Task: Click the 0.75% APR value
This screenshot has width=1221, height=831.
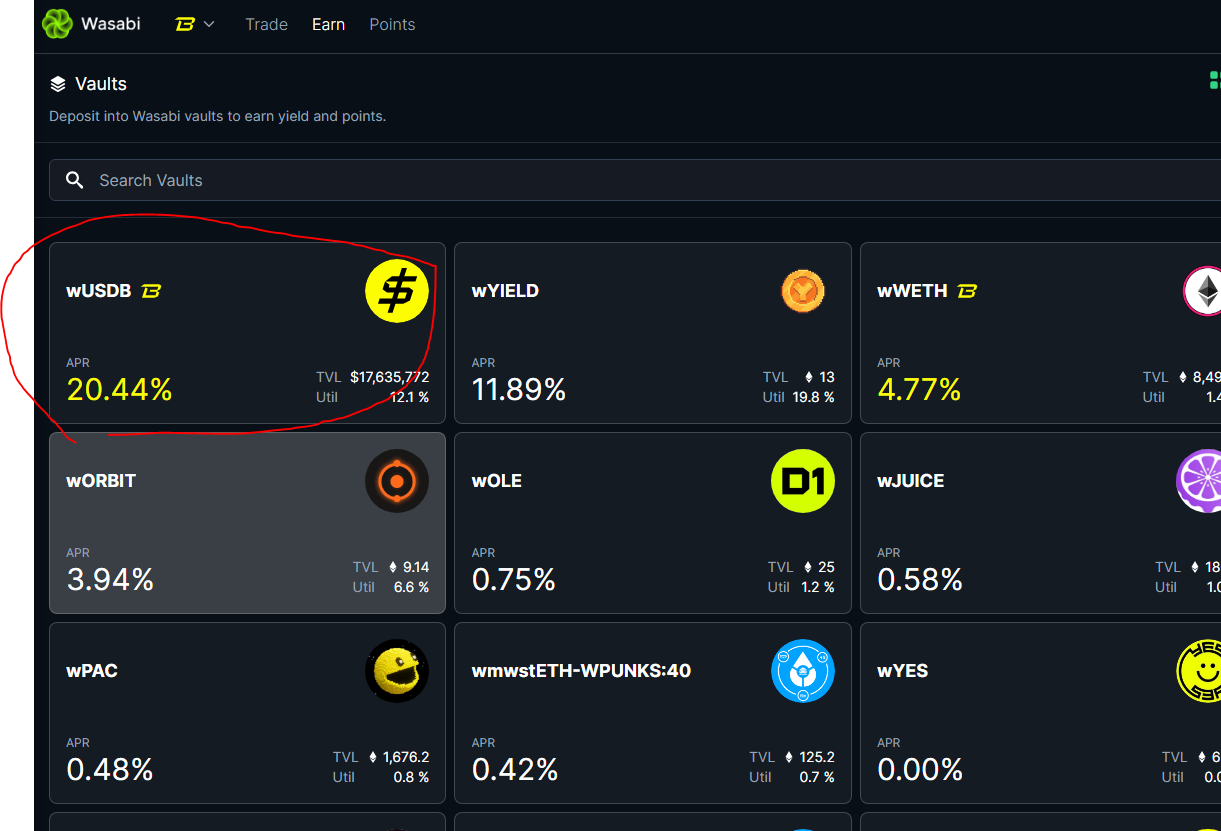Action: pos(514,579)
